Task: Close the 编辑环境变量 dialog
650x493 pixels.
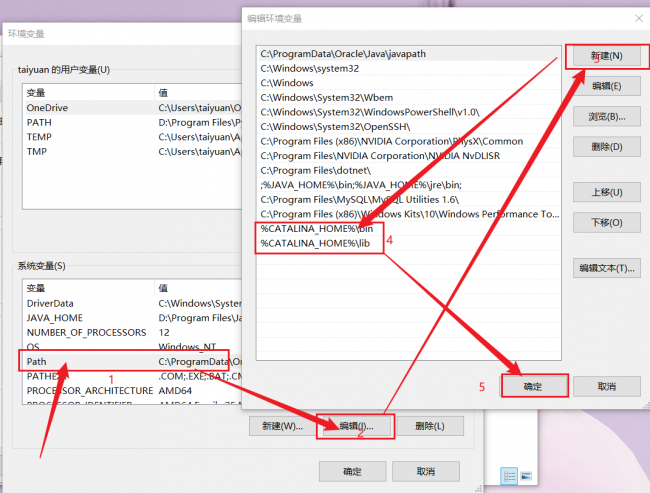Action: click(x=639, y=19)
